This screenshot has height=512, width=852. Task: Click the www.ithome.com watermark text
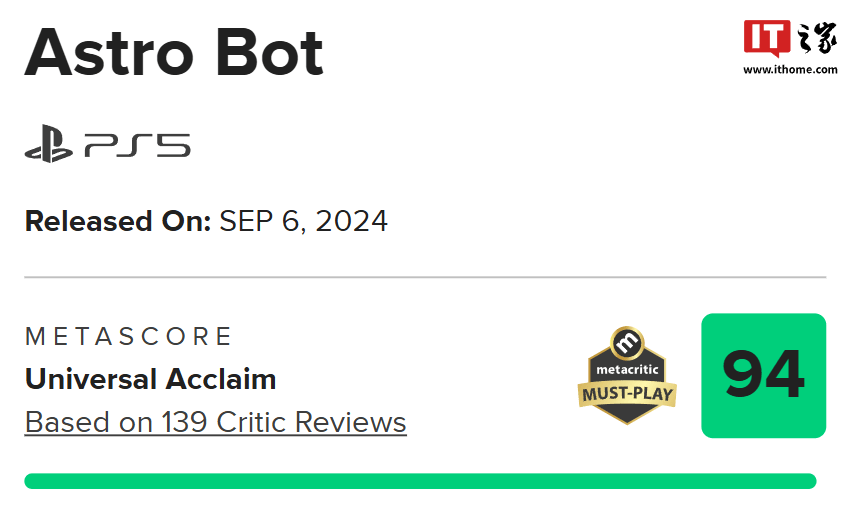(x=790, y=70)
